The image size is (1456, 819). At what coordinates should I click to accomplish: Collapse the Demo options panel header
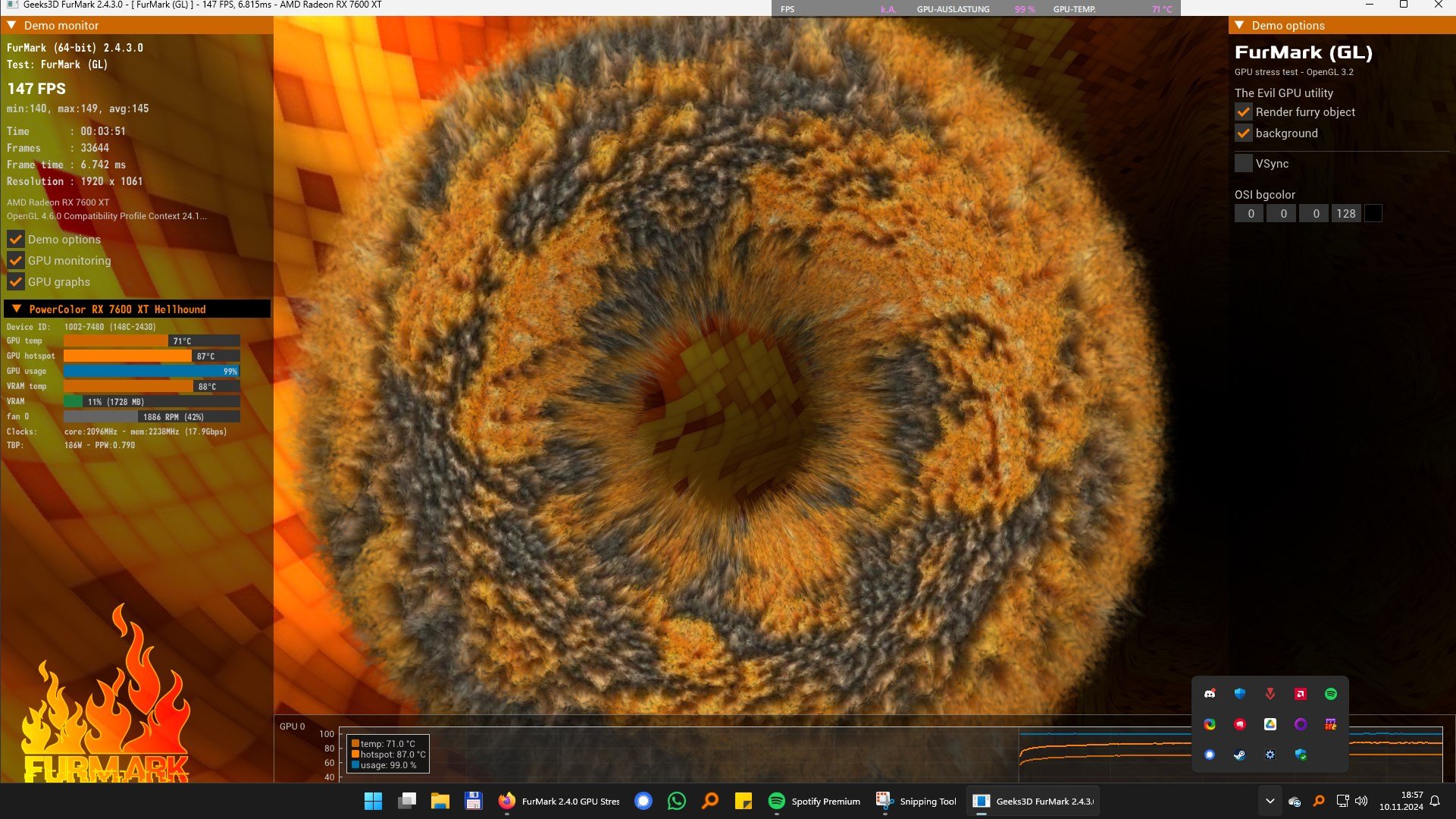point(1240,25)
